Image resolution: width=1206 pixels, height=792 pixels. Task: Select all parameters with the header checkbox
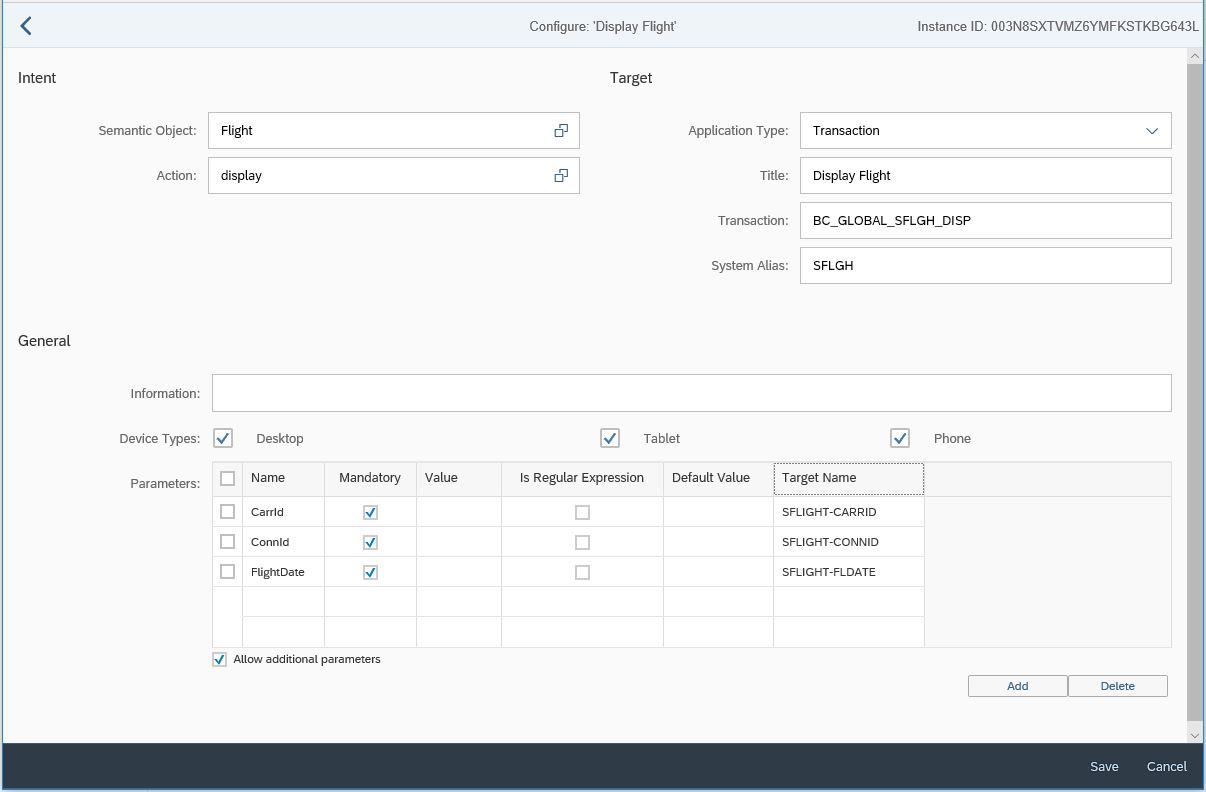[227, 478]
